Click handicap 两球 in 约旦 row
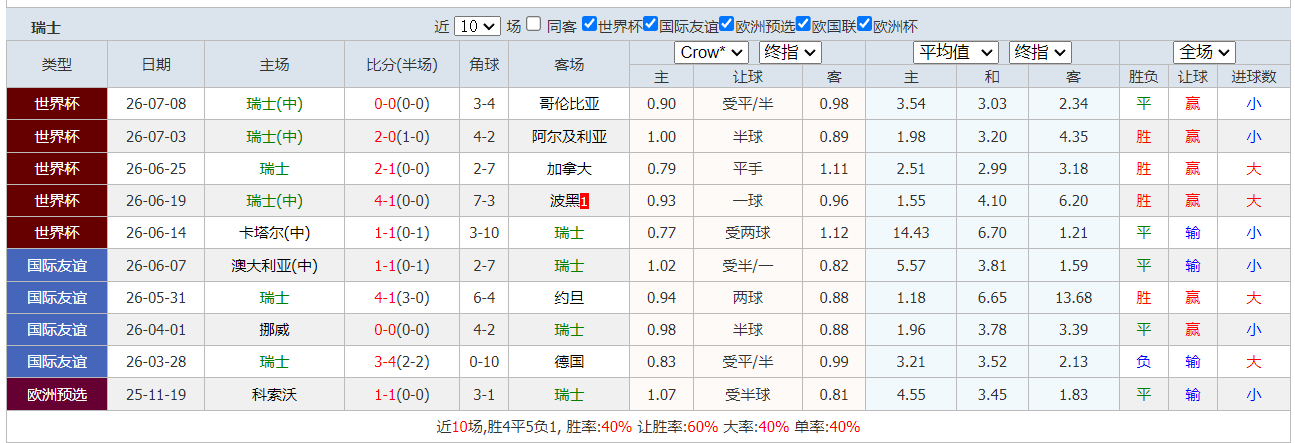This screenshot has width=1295, height=443. pos(747,298)
